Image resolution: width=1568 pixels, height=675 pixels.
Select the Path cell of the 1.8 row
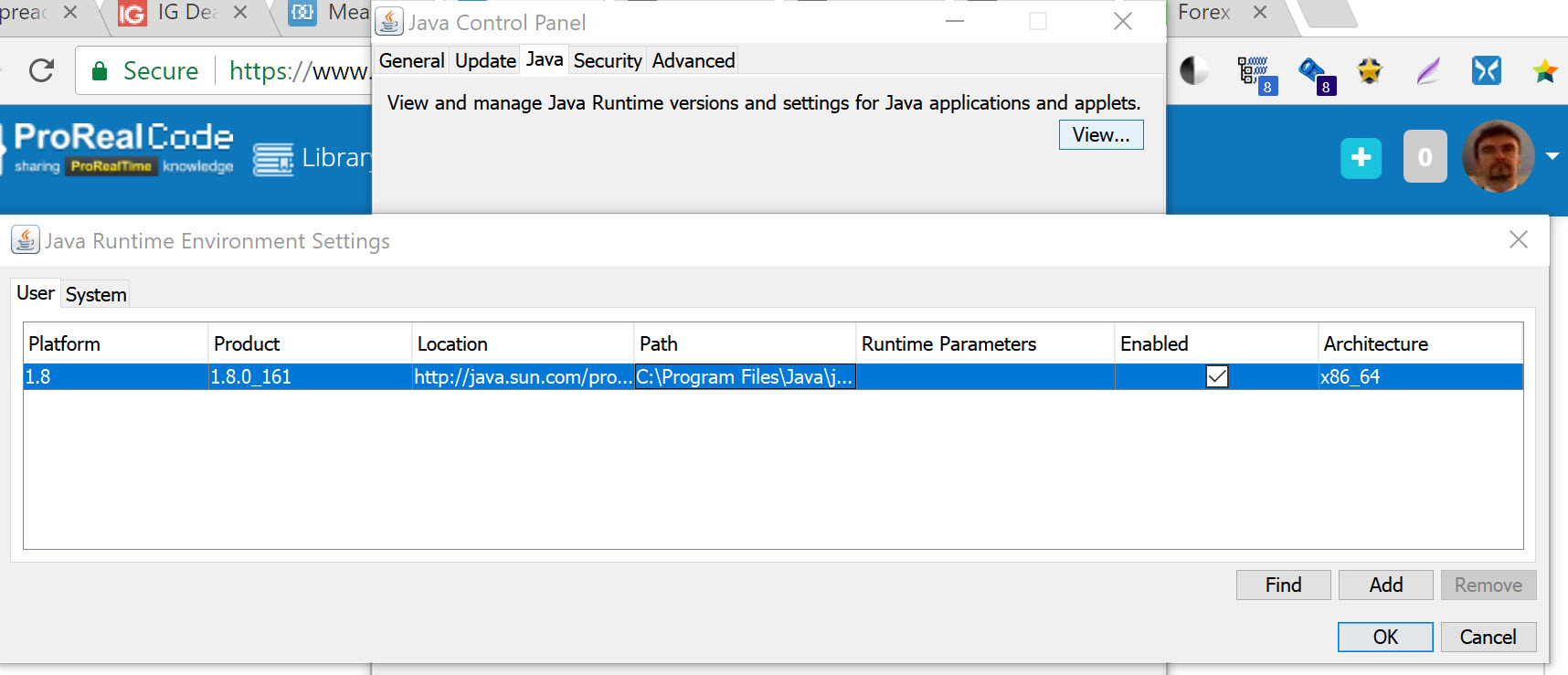click(x=745, y=376)
